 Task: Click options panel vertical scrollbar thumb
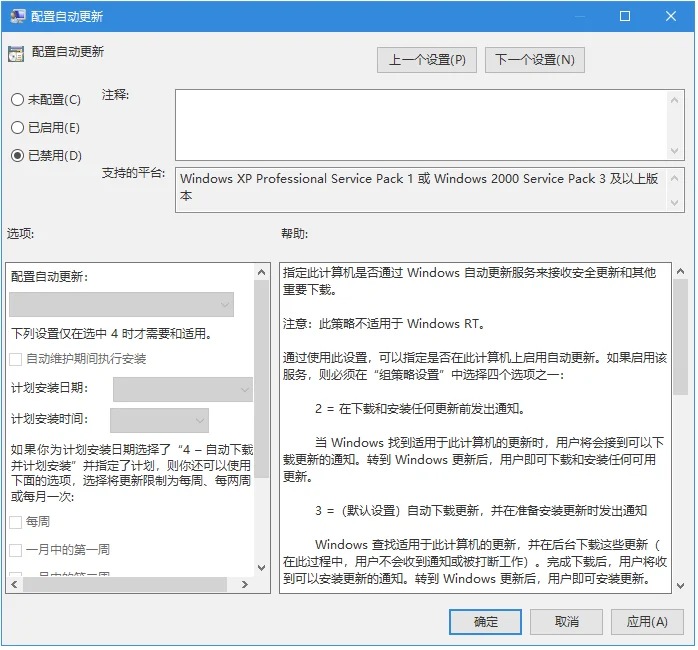coord(262,379)
